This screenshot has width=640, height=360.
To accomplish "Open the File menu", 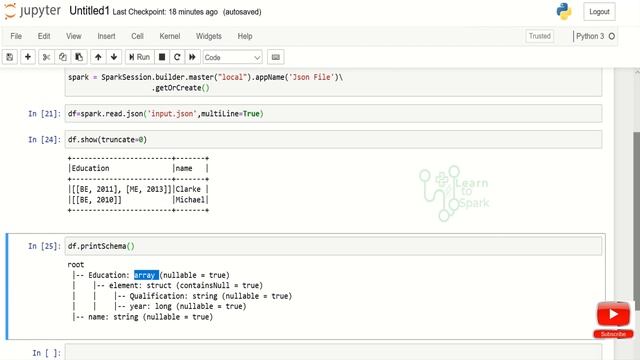I will tap(16, 36).
